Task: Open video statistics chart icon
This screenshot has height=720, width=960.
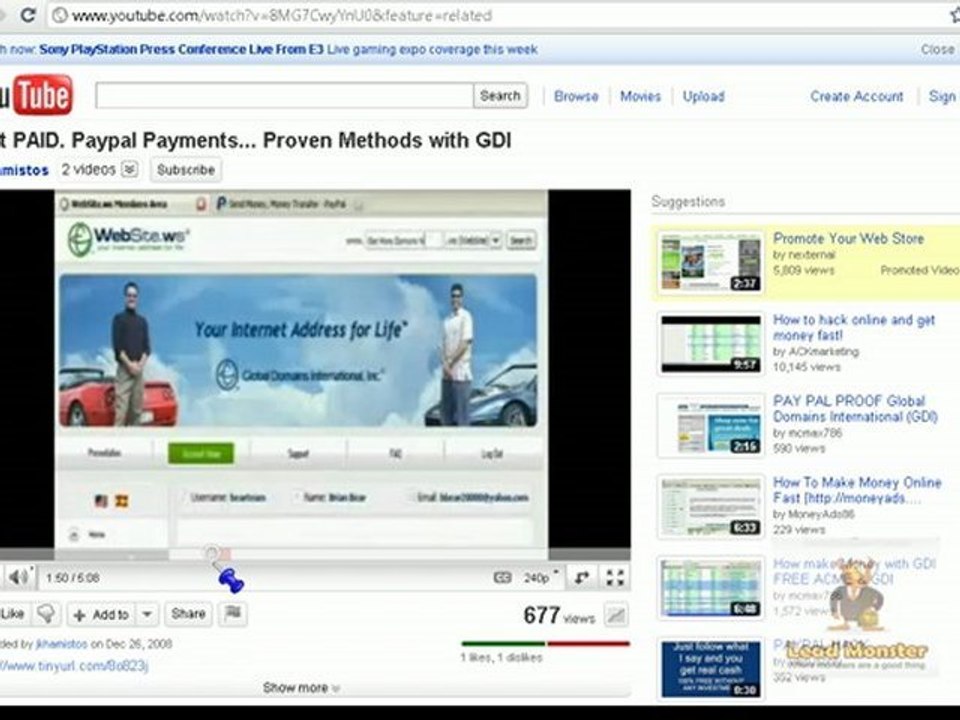Action: pos(617,615)
